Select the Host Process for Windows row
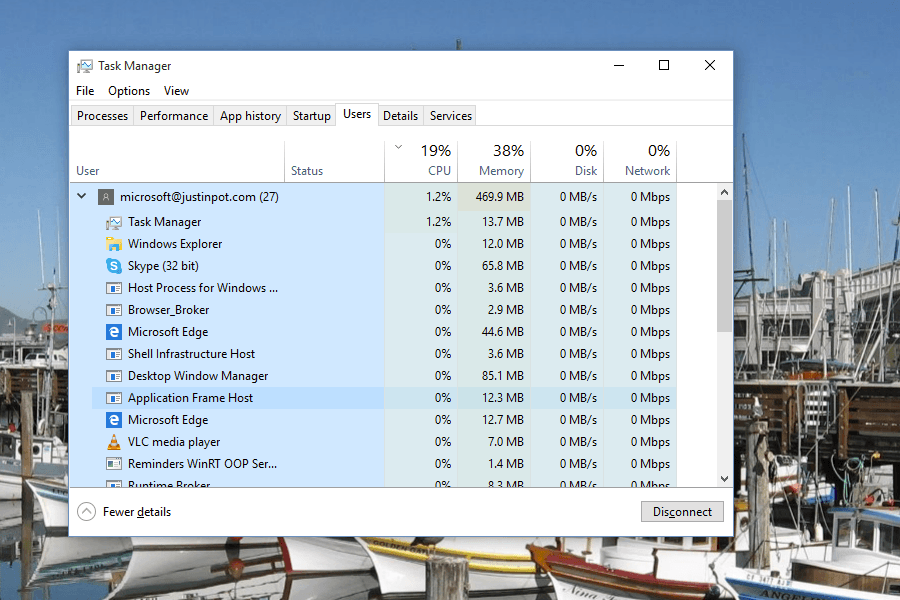The width and height of the screenshot is (900, 600). click(373, 288)
